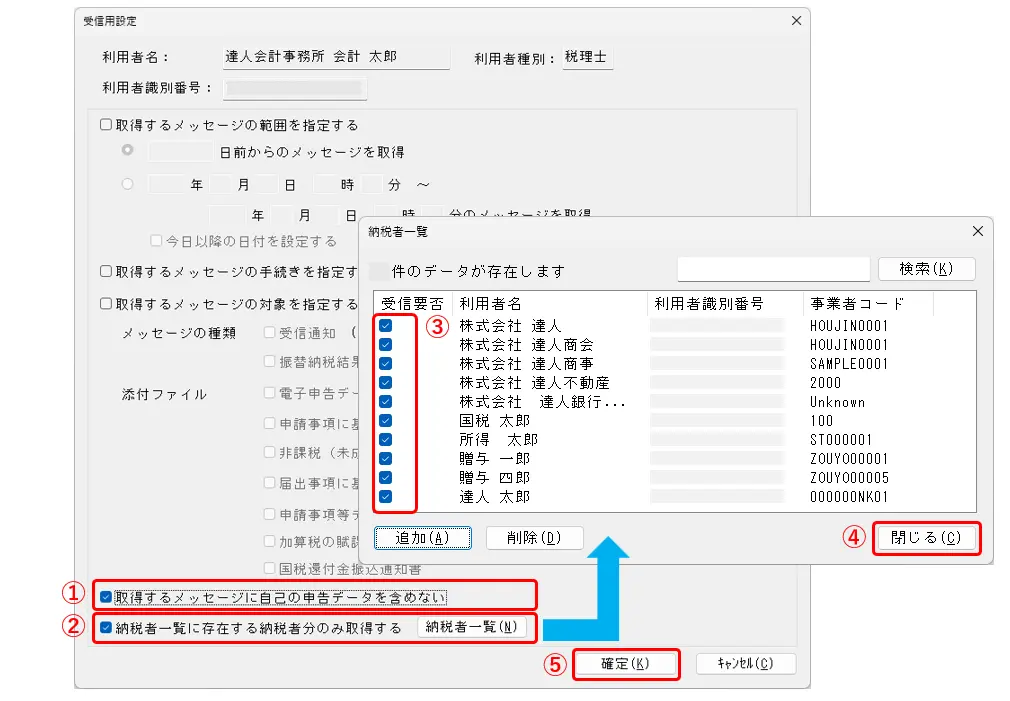
Task: Click the 事業者コード column header
Action: pyautogui.click(x=866, y=304)
